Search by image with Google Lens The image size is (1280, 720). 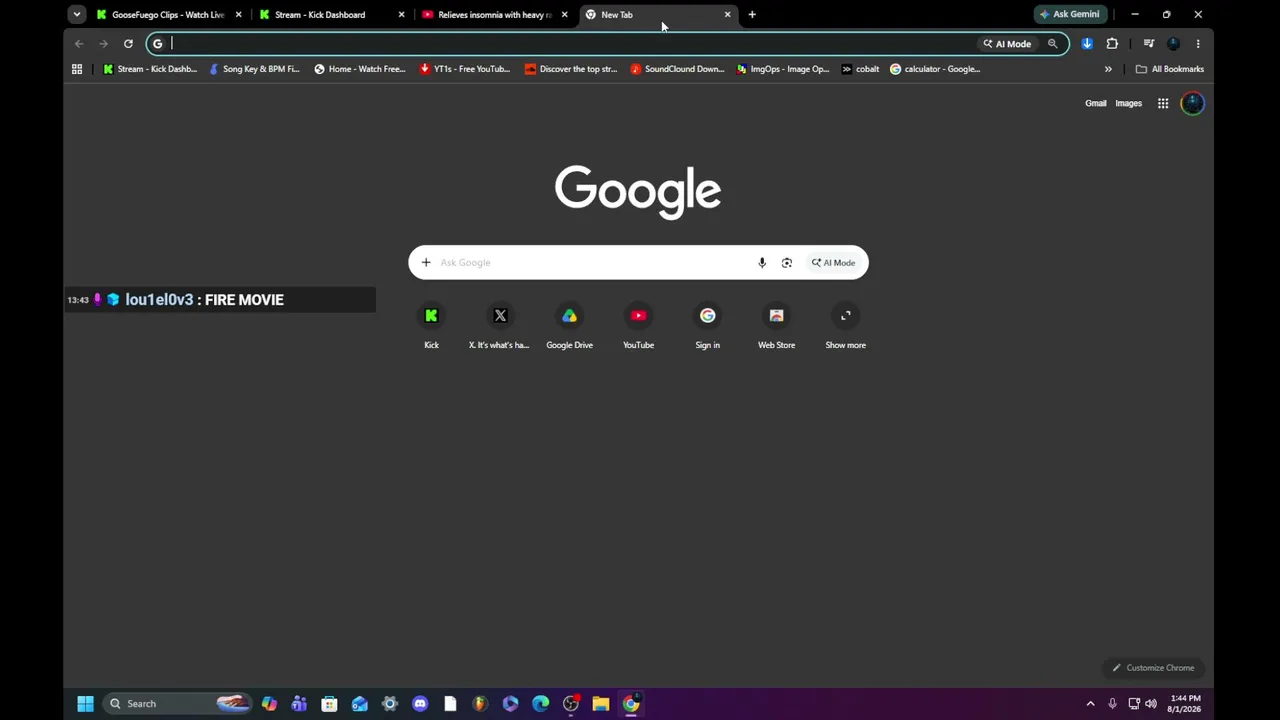point(787,263)
